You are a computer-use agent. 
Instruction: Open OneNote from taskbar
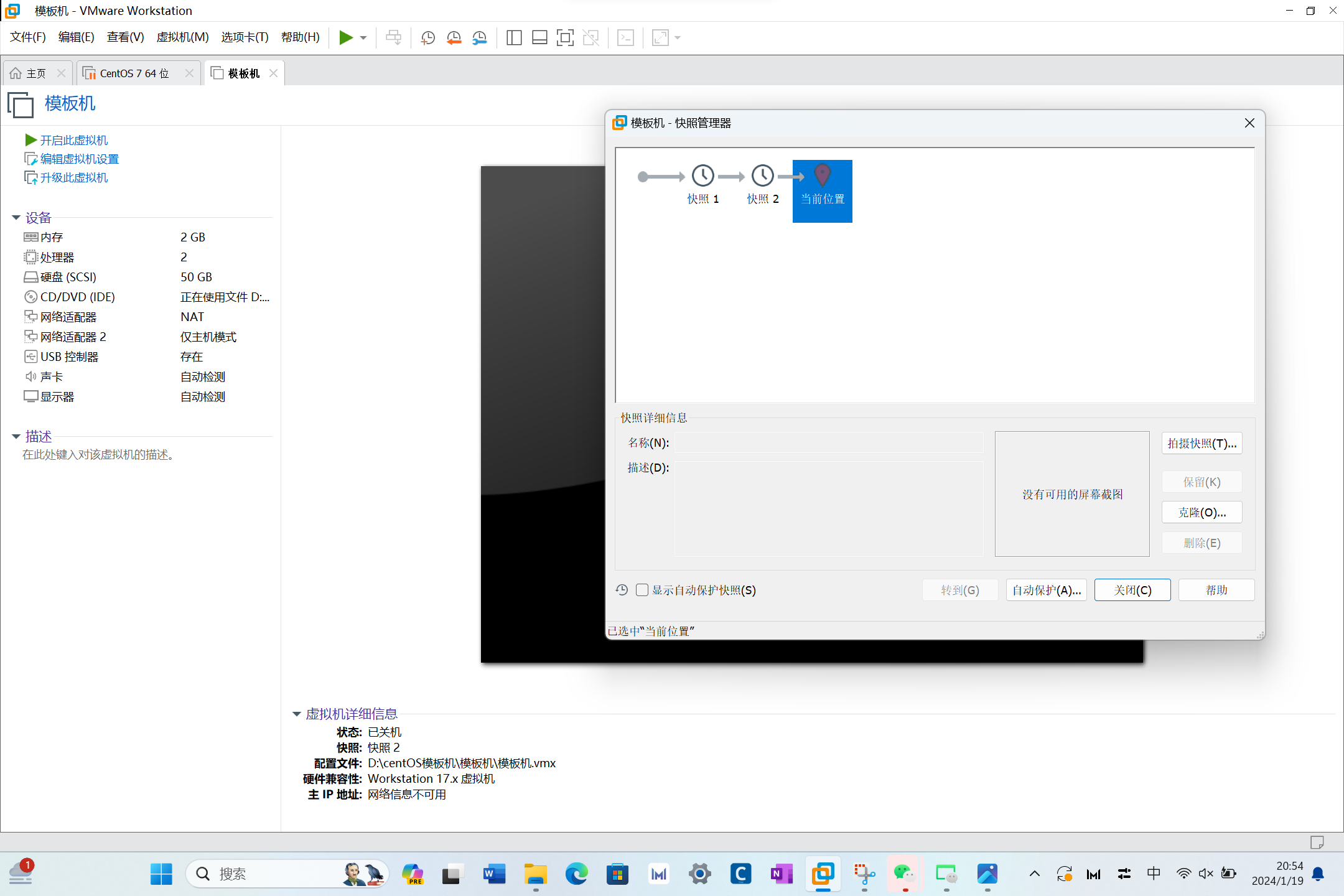(782, 874)
